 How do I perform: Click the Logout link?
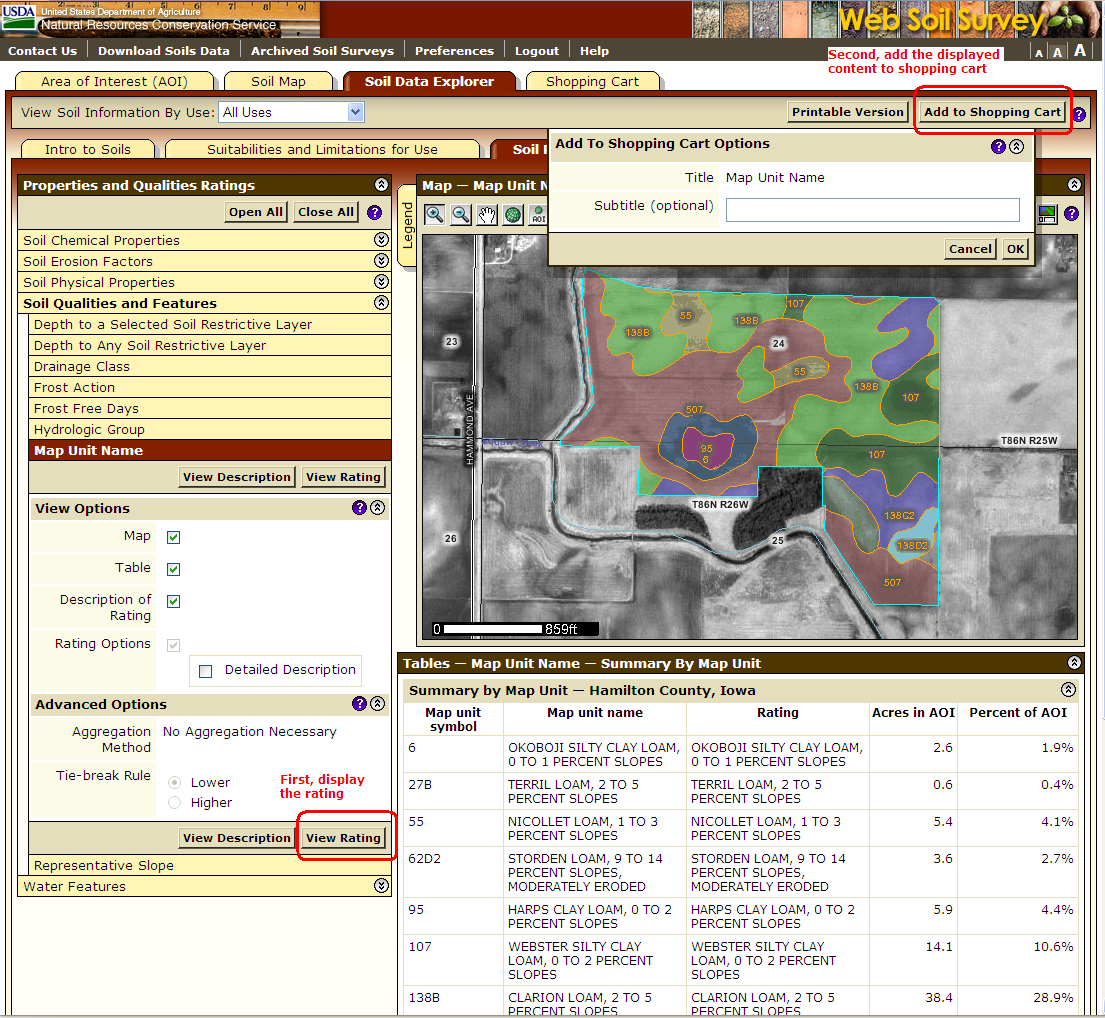[536, 51]
